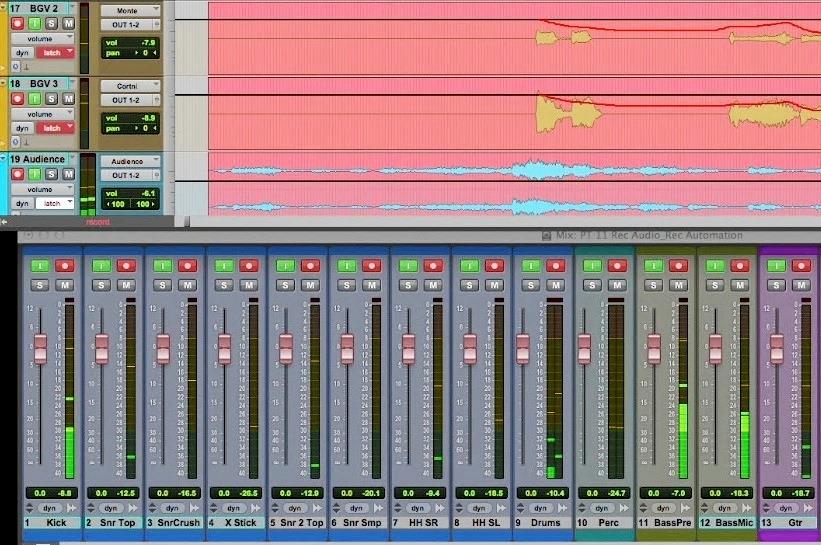The width and height of the screenshot is (821, 545).
Task: Open Audience input path selector
Action: [x=130, y=161]
